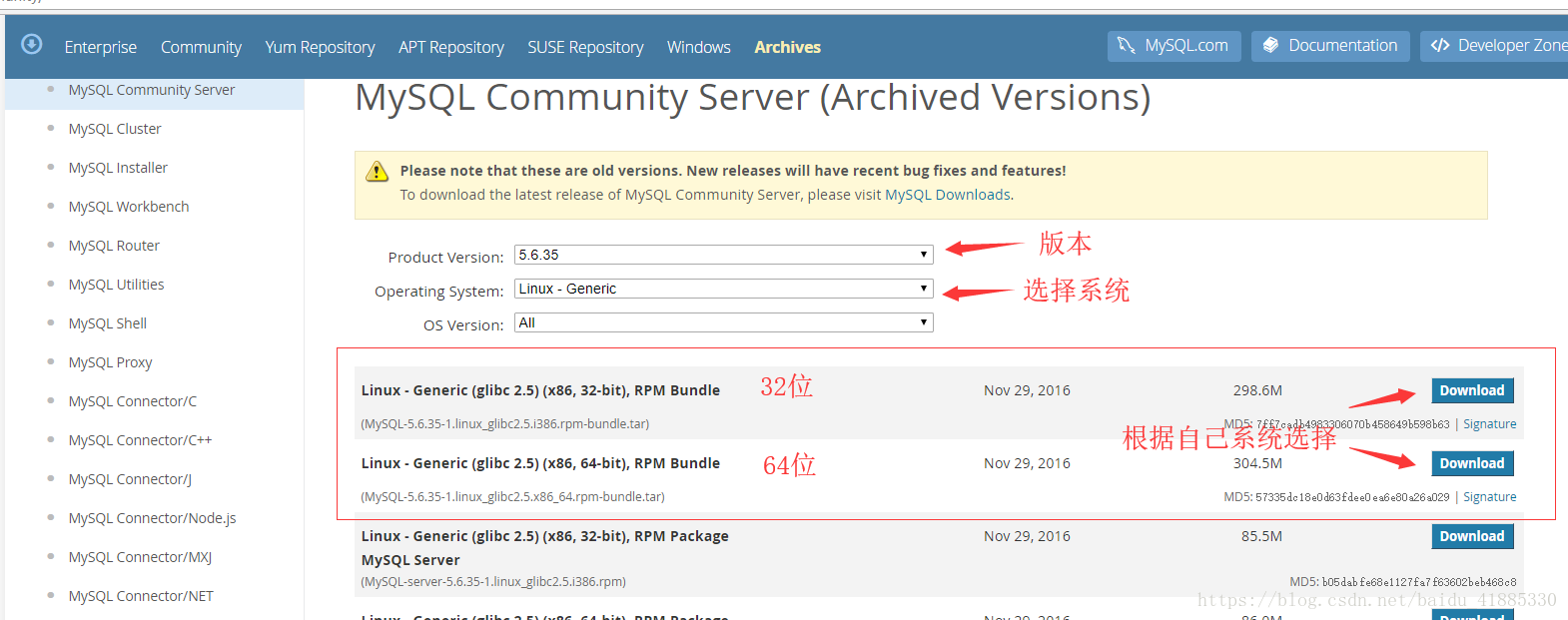Open MySQL Connector/MXJ in sidebar
The image size is (1568, 620).
tap(140, 557)
